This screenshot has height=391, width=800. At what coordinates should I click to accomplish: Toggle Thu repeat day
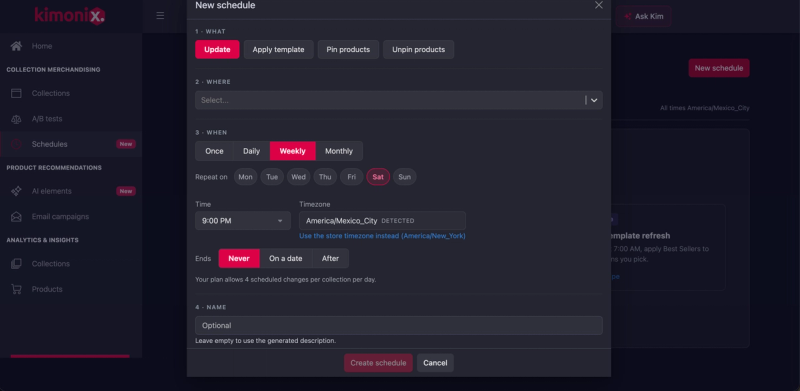[x=325, y=177]
